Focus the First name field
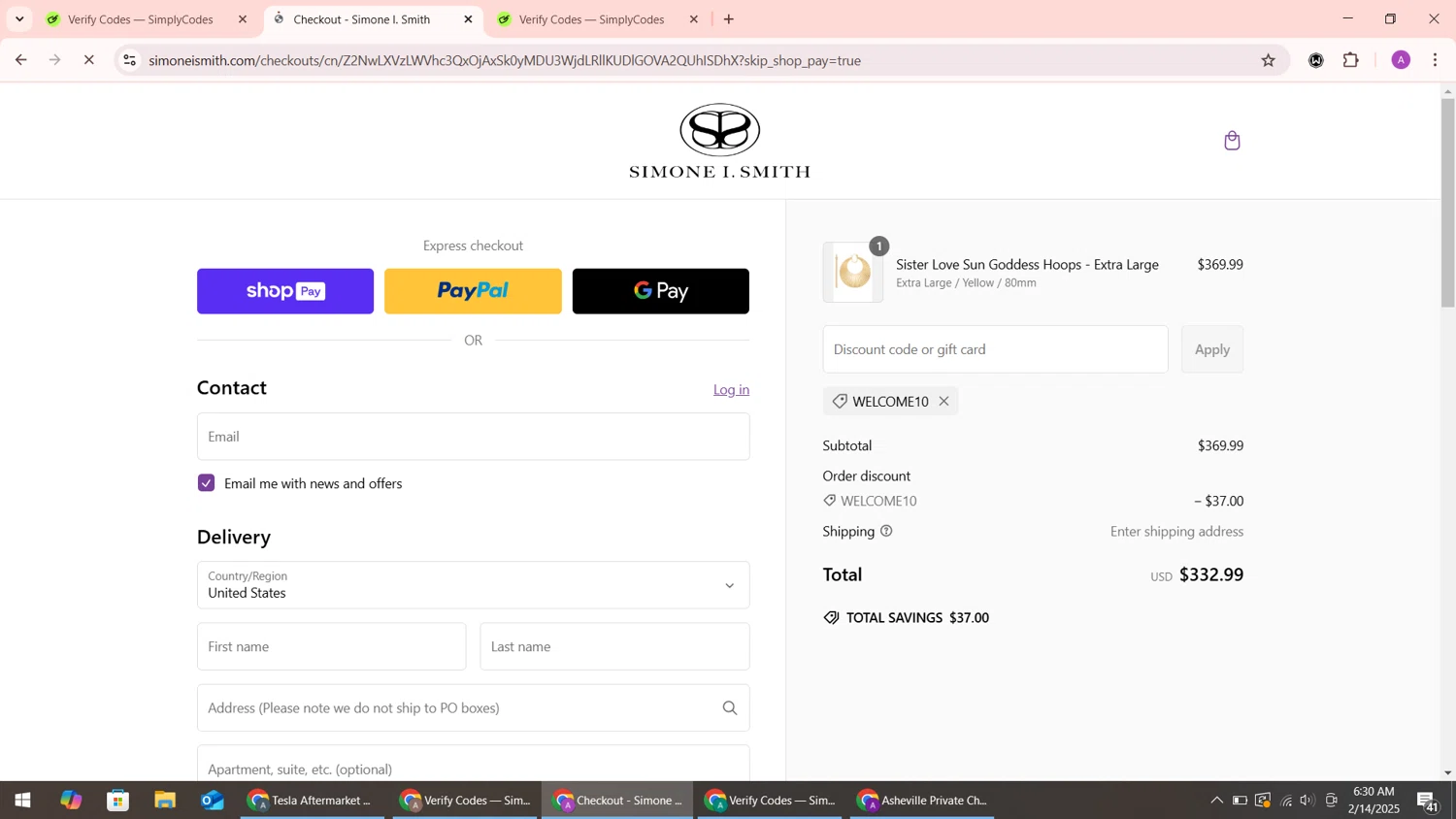 pyautogui.click(x=331, y=646)
